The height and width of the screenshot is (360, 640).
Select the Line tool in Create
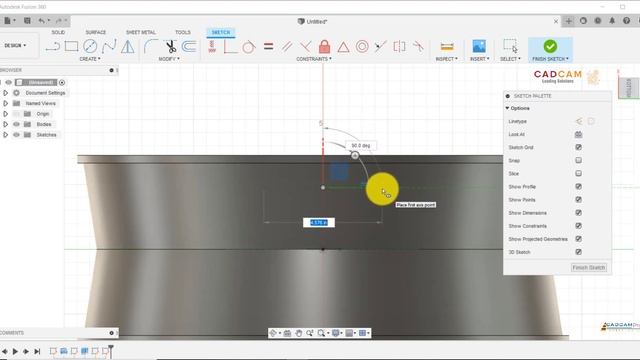click(52, 47)
